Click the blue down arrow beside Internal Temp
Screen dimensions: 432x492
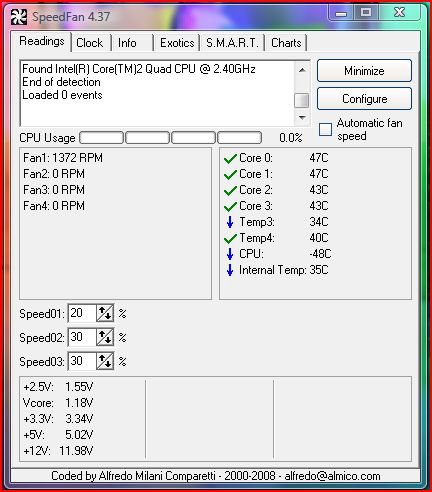(x=230, y=270)
